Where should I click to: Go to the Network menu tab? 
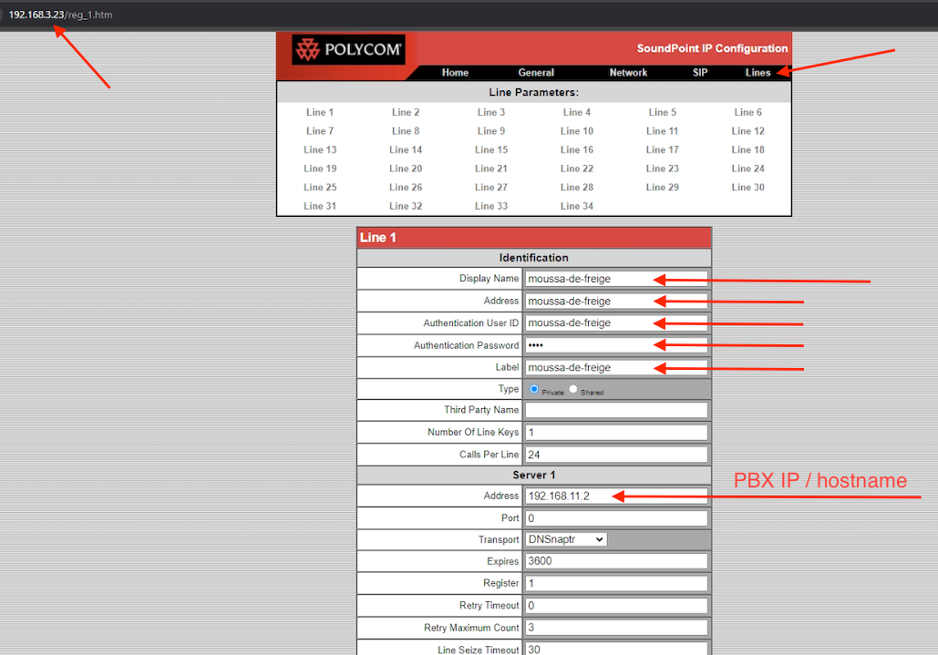[628, 73]
